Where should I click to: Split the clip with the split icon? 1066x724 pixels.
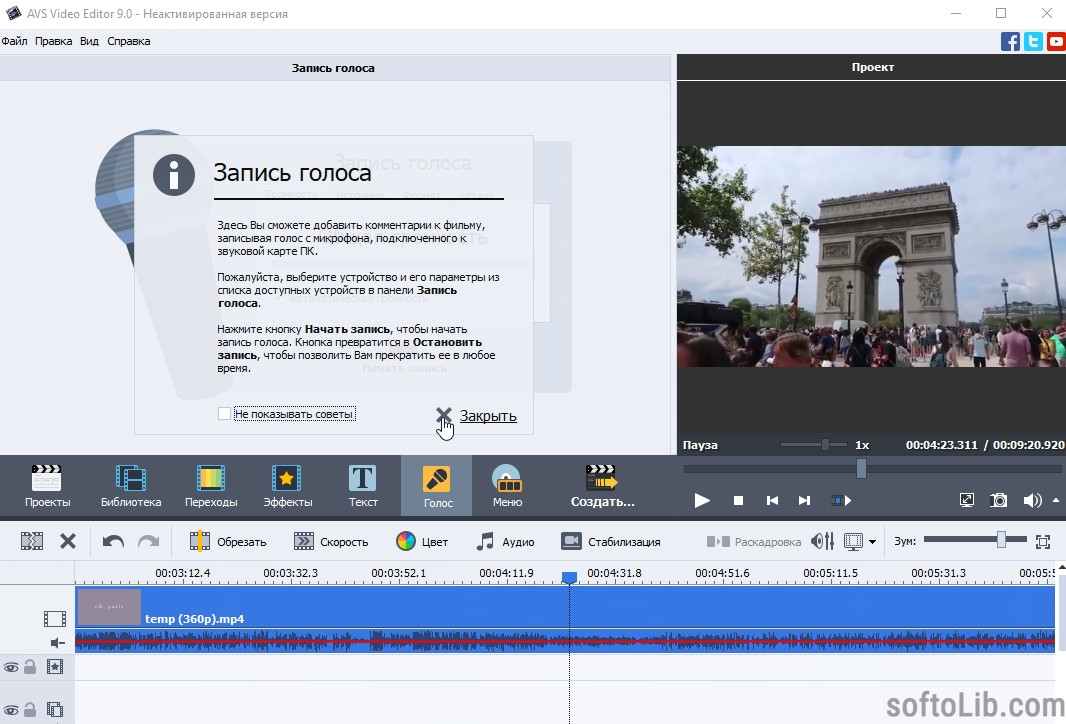click(32, 541)
